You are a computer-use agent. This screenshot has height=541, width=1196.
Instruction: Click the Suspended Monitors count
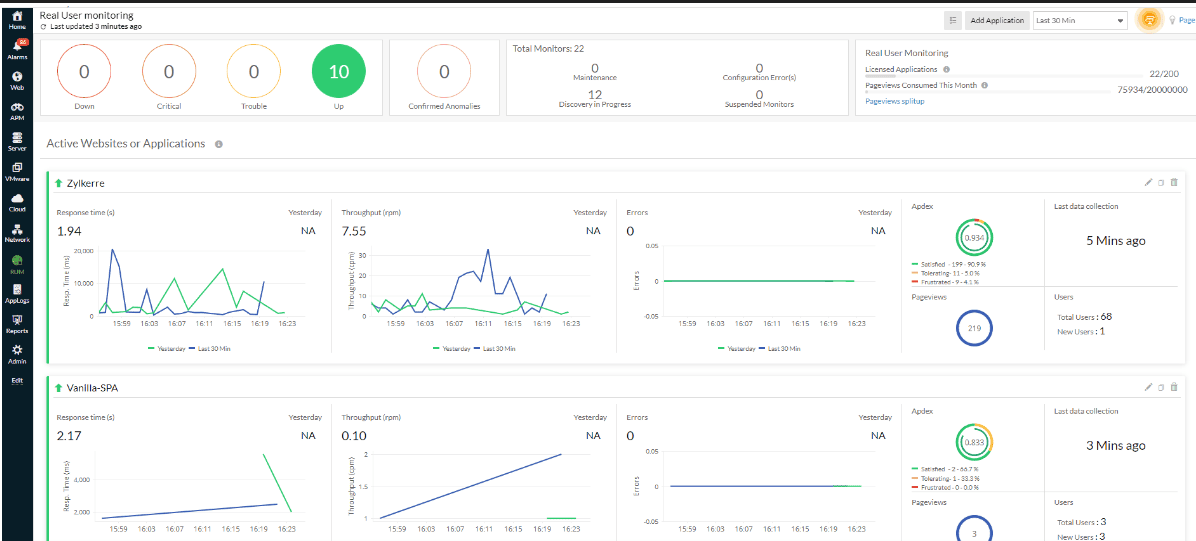pyautogui.click(x=759, y=95)
